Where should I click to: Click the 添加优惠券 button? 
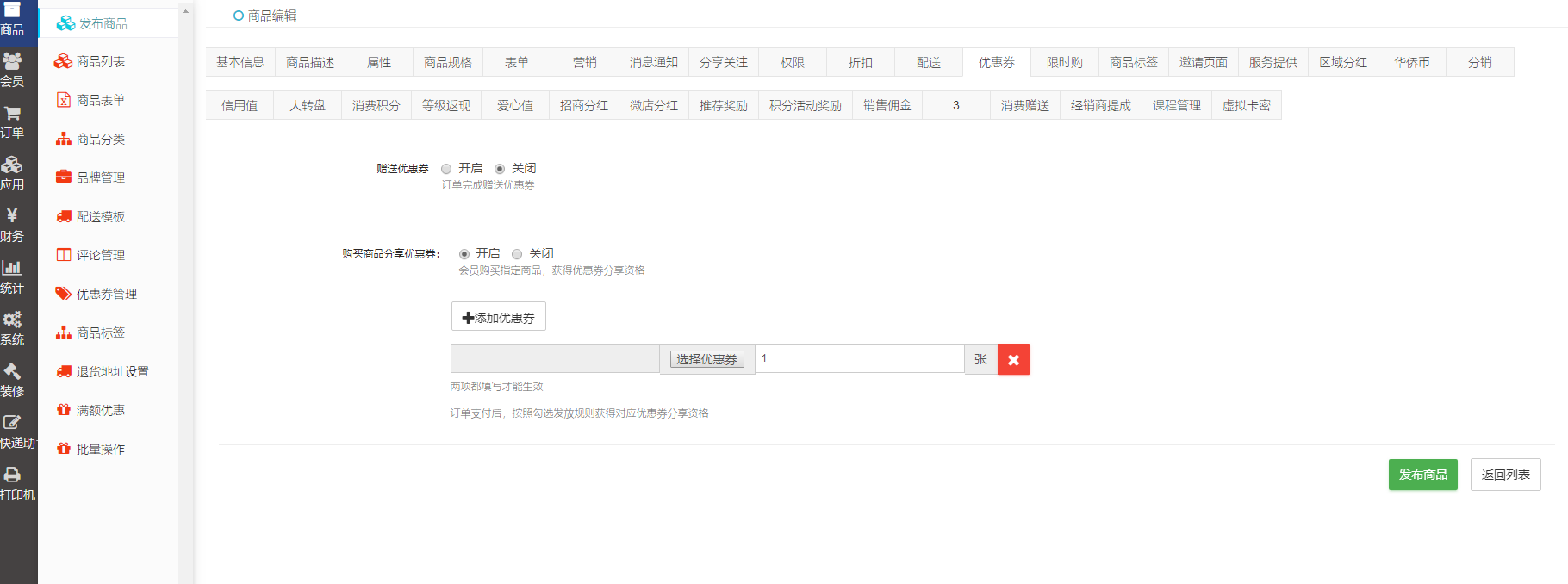[499, 317]
